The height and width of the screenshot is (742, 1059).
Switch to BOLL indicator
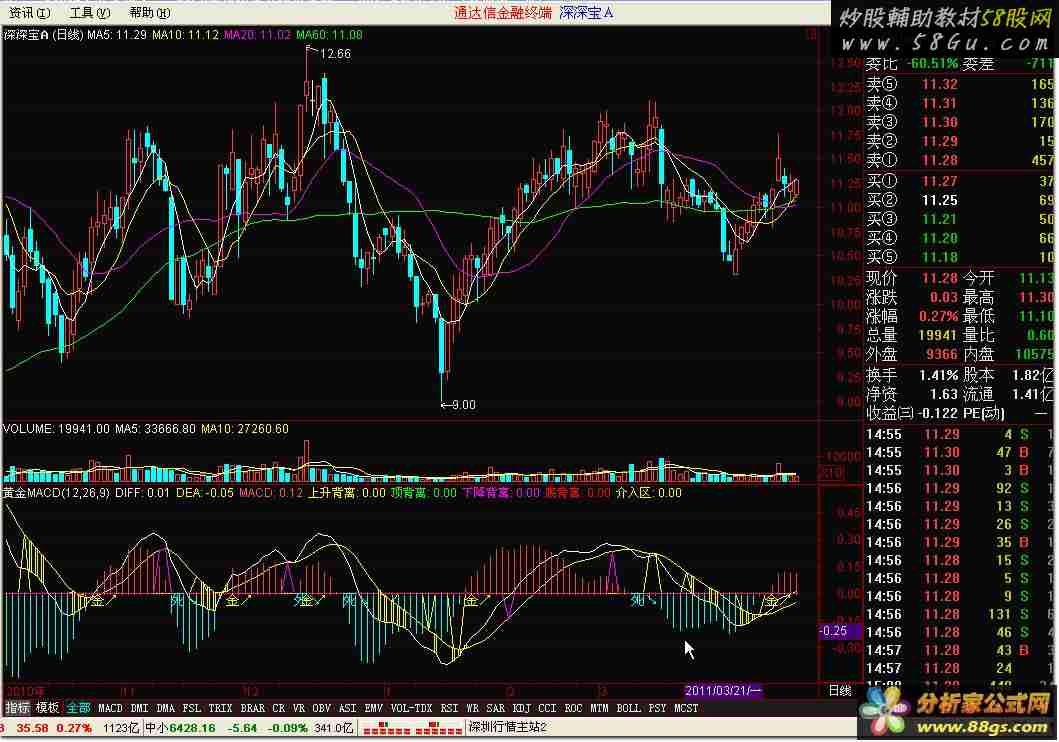point(628,708)
